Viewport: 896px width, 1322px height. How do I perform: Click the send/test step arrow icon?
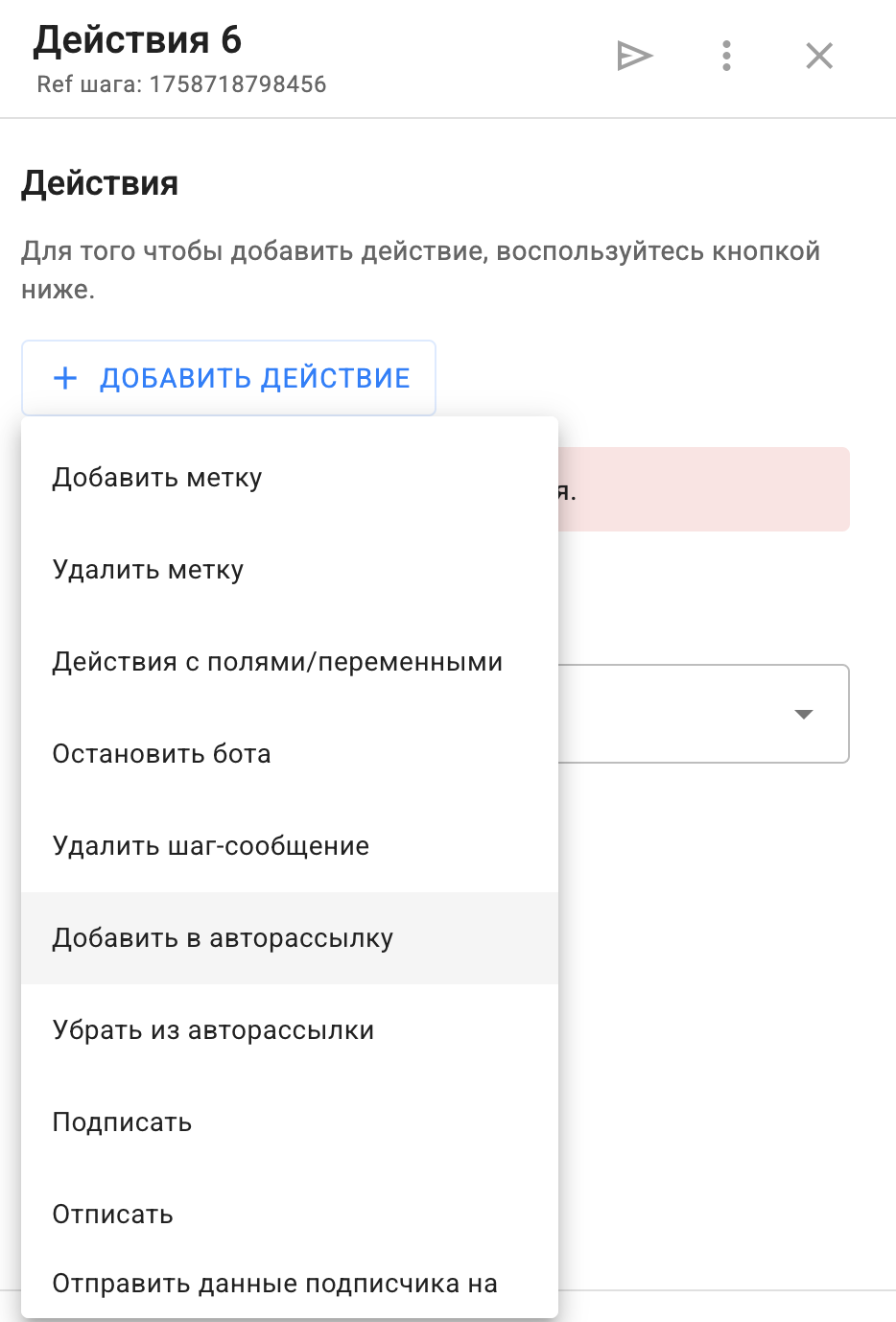634,57
